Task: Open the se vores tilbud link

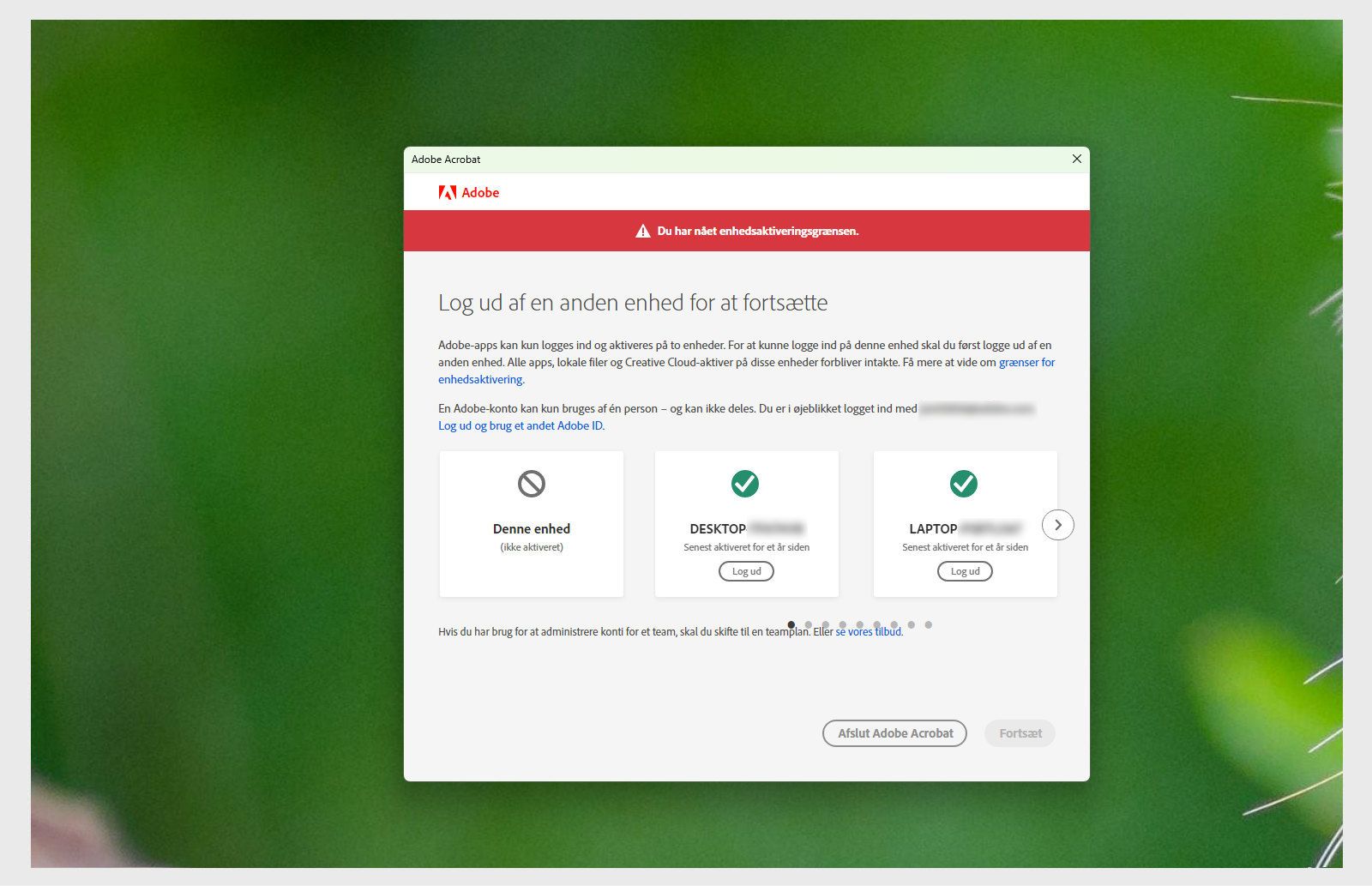Action: pos(869,632)
